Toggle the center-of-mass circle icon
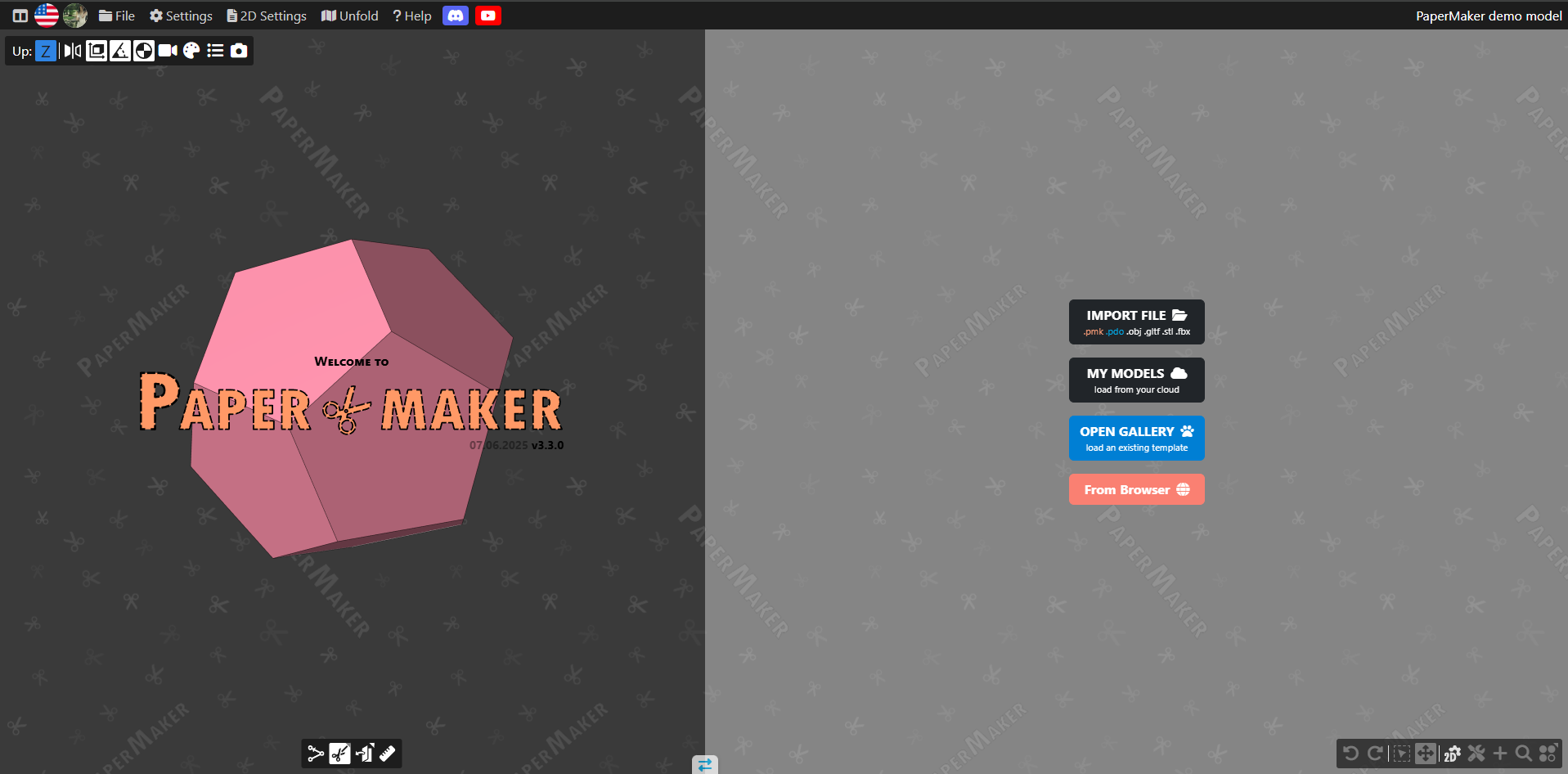The width and height of the screenshot is (1568, 774). point(144,51)
